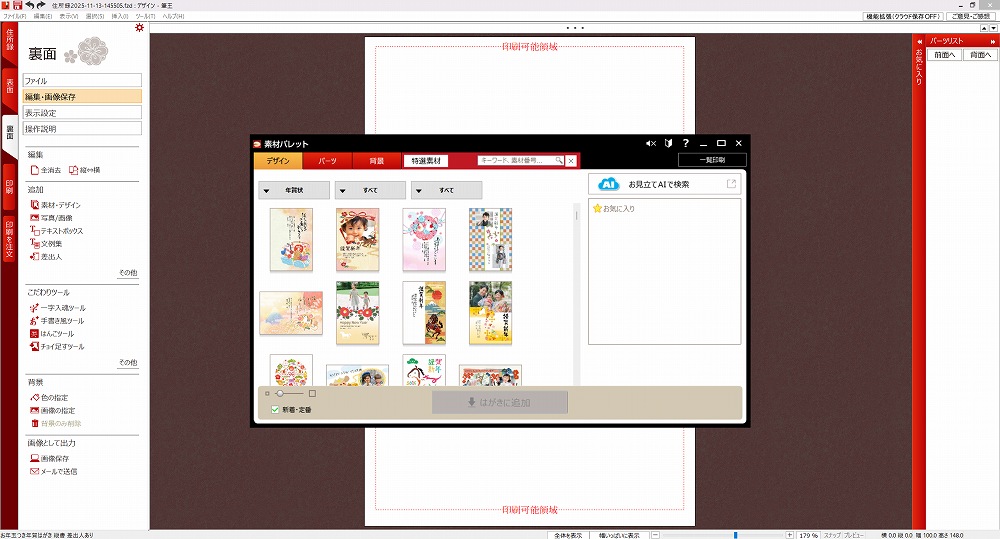Screen dimensions: 1000x539
Task: Open the ヘルプ(H) menu
Action: tap(173, 17)
